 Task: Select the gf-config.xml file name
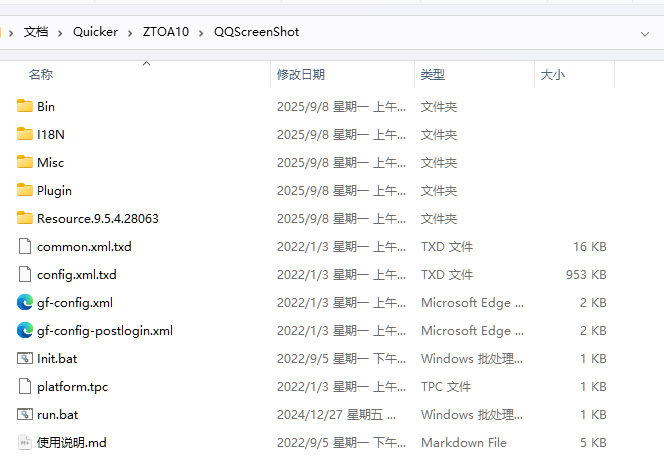pyautogui.click(x=75, y=303)
